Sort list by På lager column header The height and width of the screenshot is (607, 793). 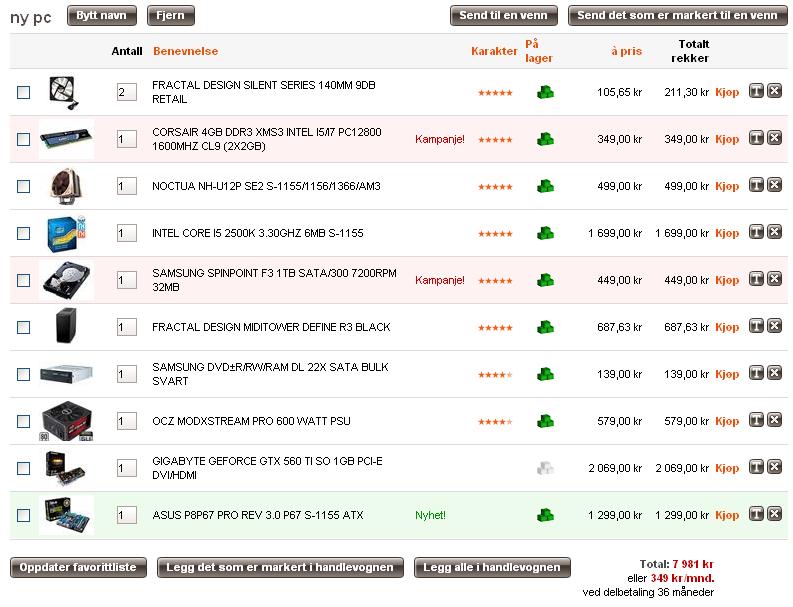click(x=539, y=51)
